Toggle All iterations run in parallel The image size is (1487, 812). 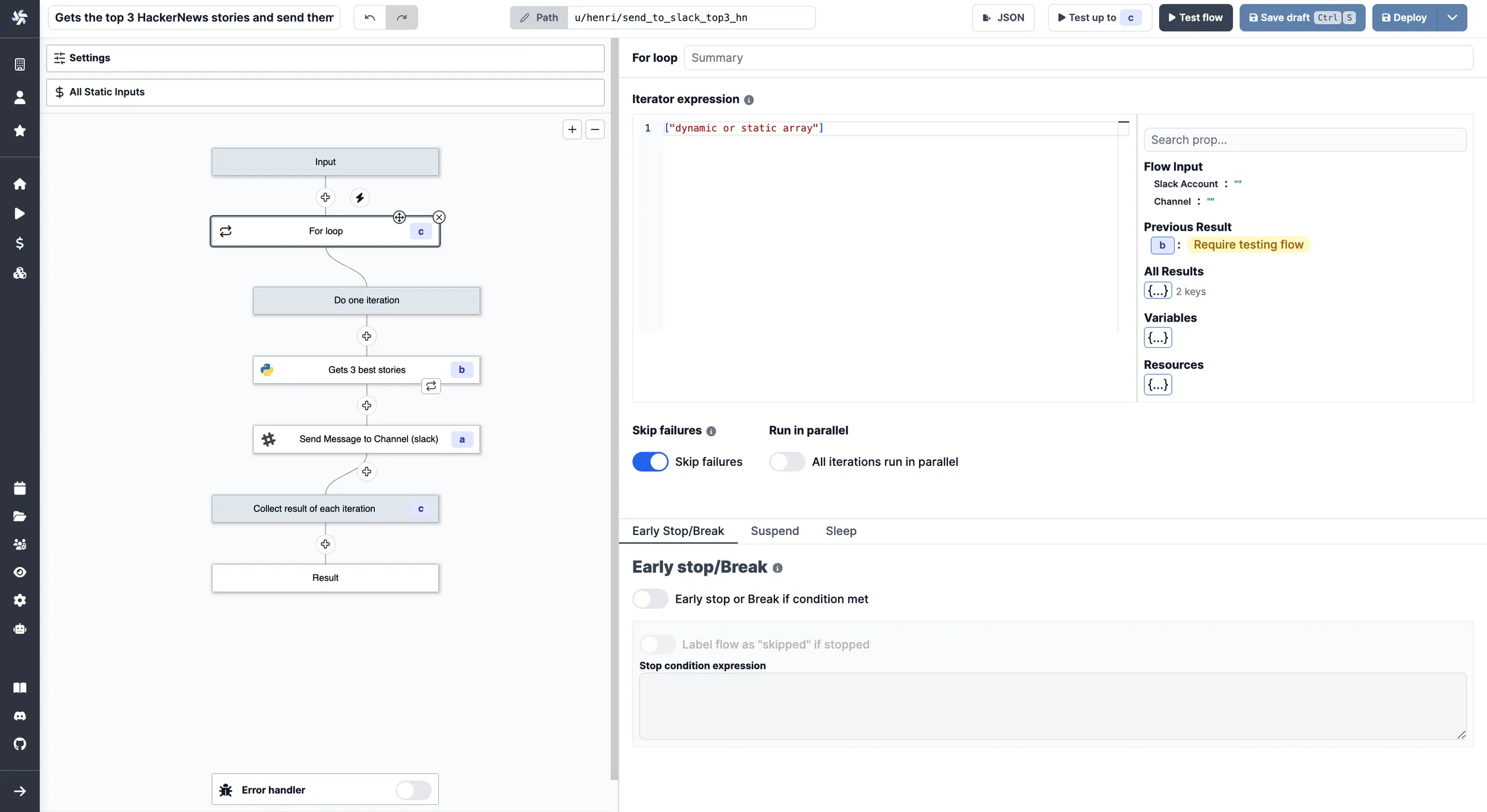click(x=787, y=461)
